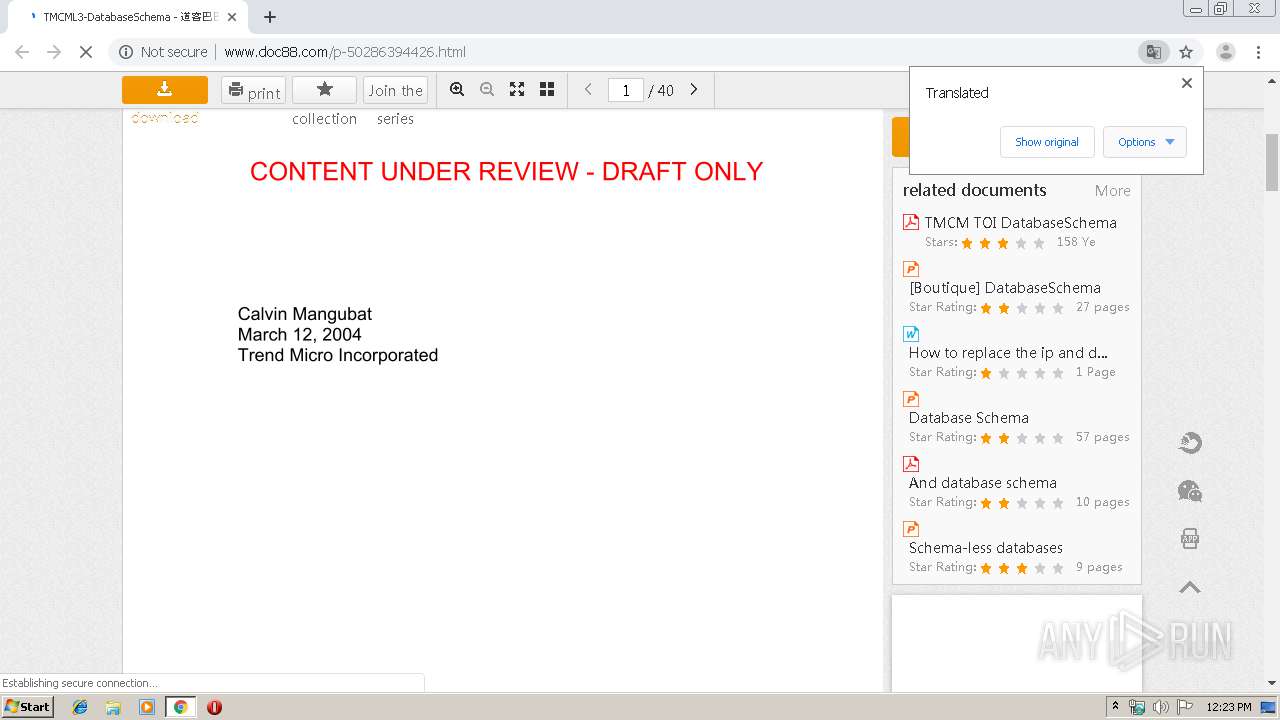This screenshot has height=720, width=1280.
Task: Click PDF icon of TMCM TOI DatabaseSchema
Action: tap(911, 222)
